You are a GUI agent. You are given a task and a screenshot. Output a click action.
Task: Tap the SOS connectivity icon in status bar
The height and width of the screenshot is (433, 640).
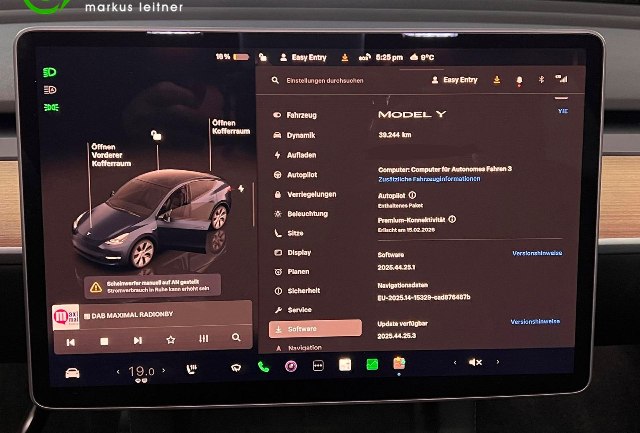pyautogui.click(x=364, y=57)
